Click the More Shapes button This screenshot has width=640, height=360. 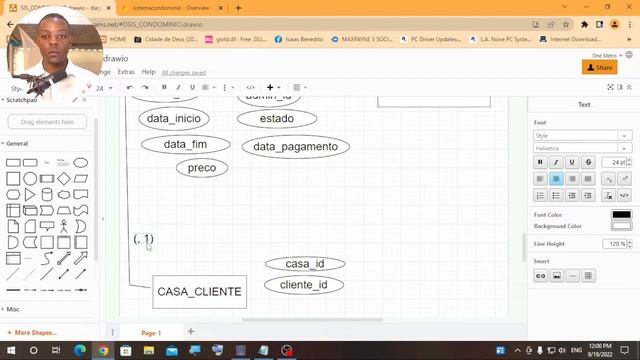32,333
